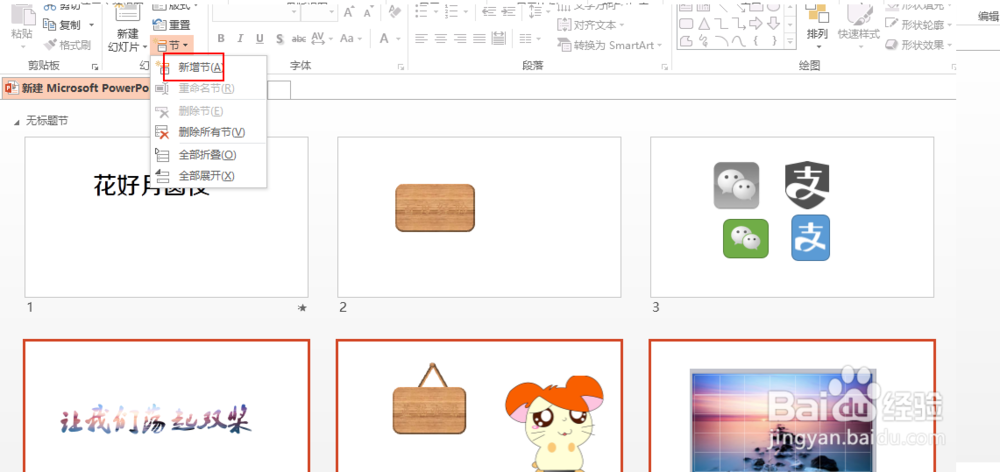Screen dimensions: 1000x472
Task: Select the rounded rectangle shape
Action: pos(686,24)
